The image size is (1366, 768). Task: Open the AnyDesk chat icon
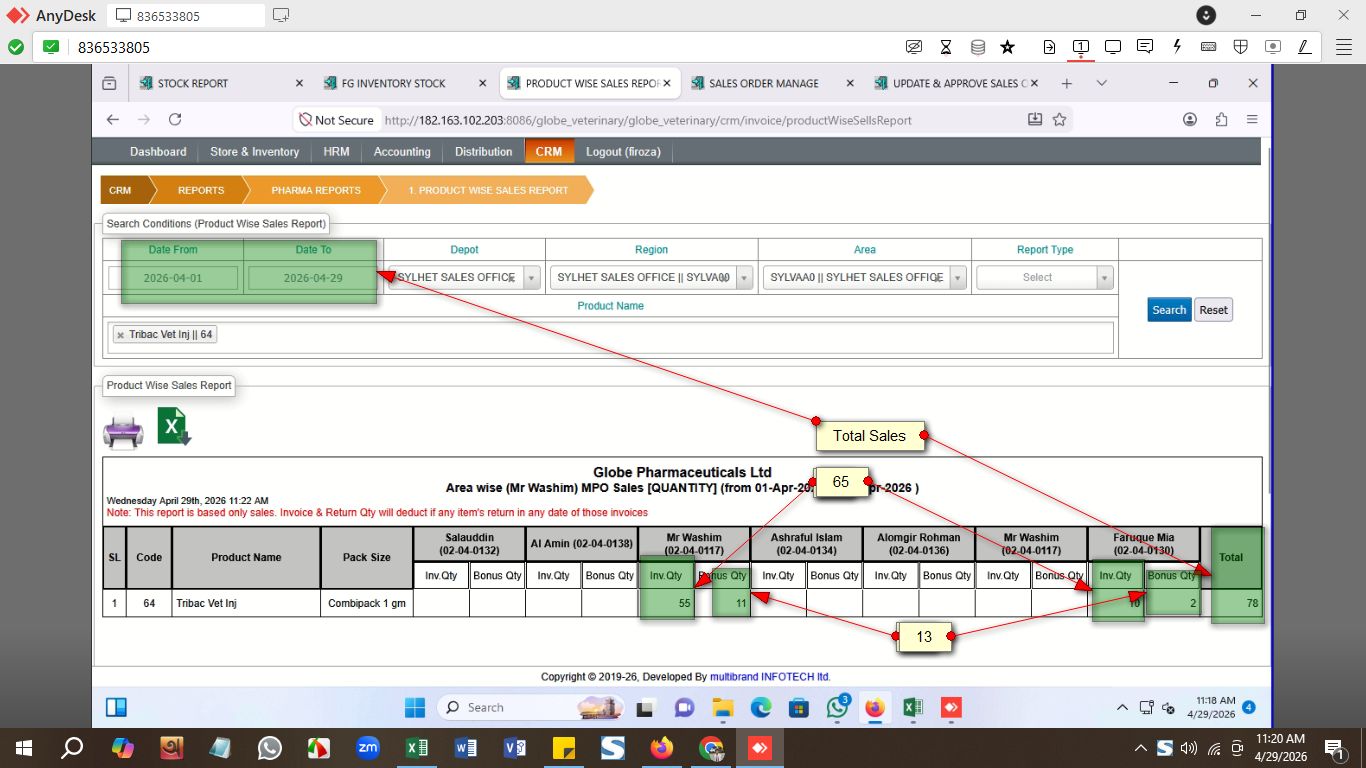1145,47
